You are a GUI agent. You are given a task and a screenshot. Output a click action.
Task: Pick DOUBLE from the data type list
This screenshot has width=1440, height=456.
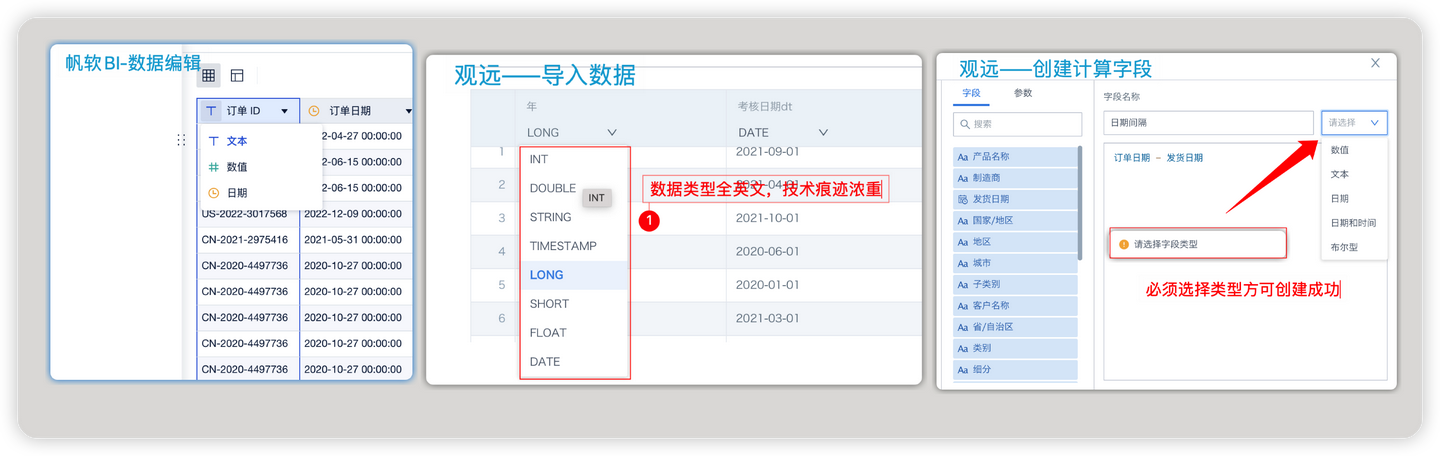point(552,188)
